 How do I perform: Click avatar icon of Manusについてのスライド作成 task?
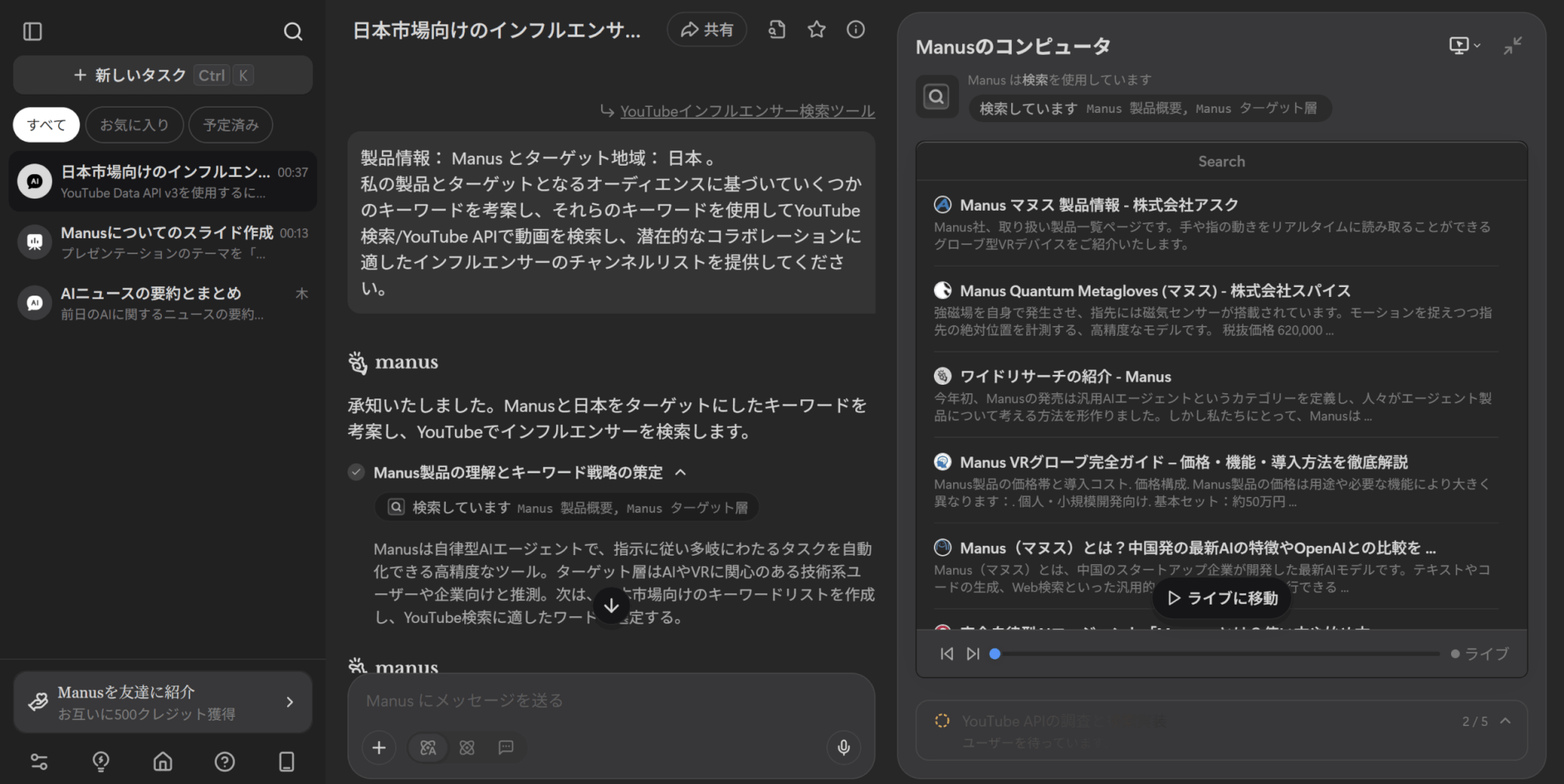coord(35,242)
